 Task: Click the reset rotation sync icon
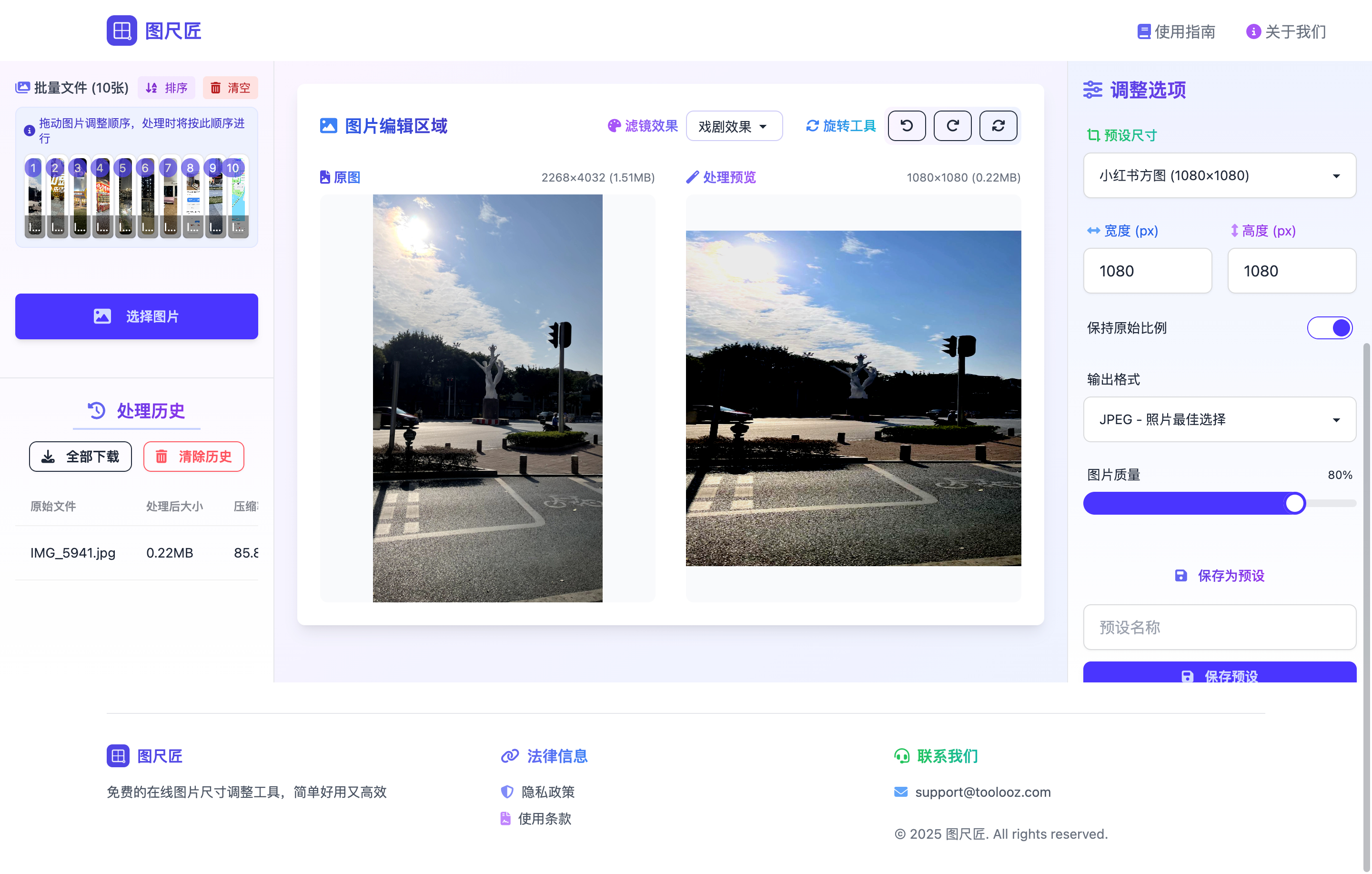pyautogui.click(x=998, y=125)
